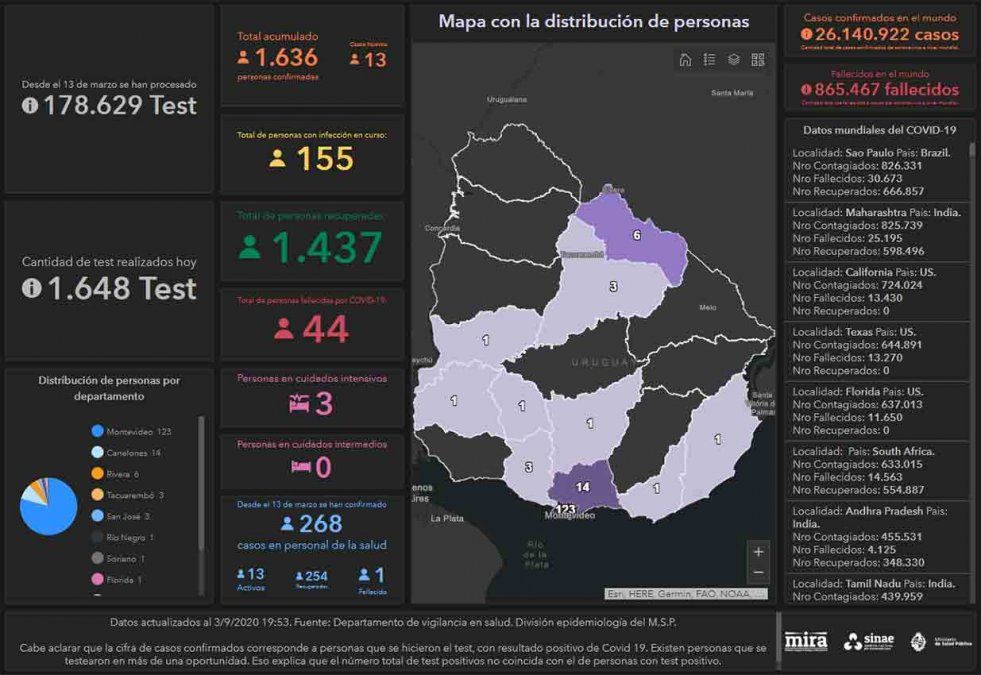
Task: Click the mira logo link
Action: pos(806,641)
